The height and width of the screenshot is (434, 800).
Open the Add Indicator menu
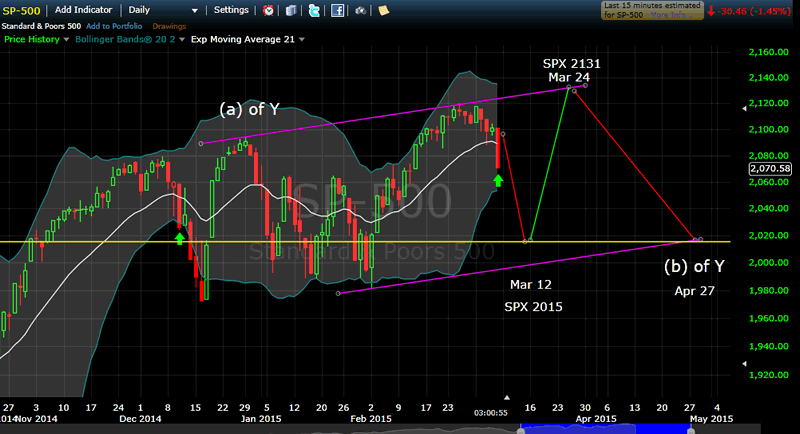pos(83,10)
